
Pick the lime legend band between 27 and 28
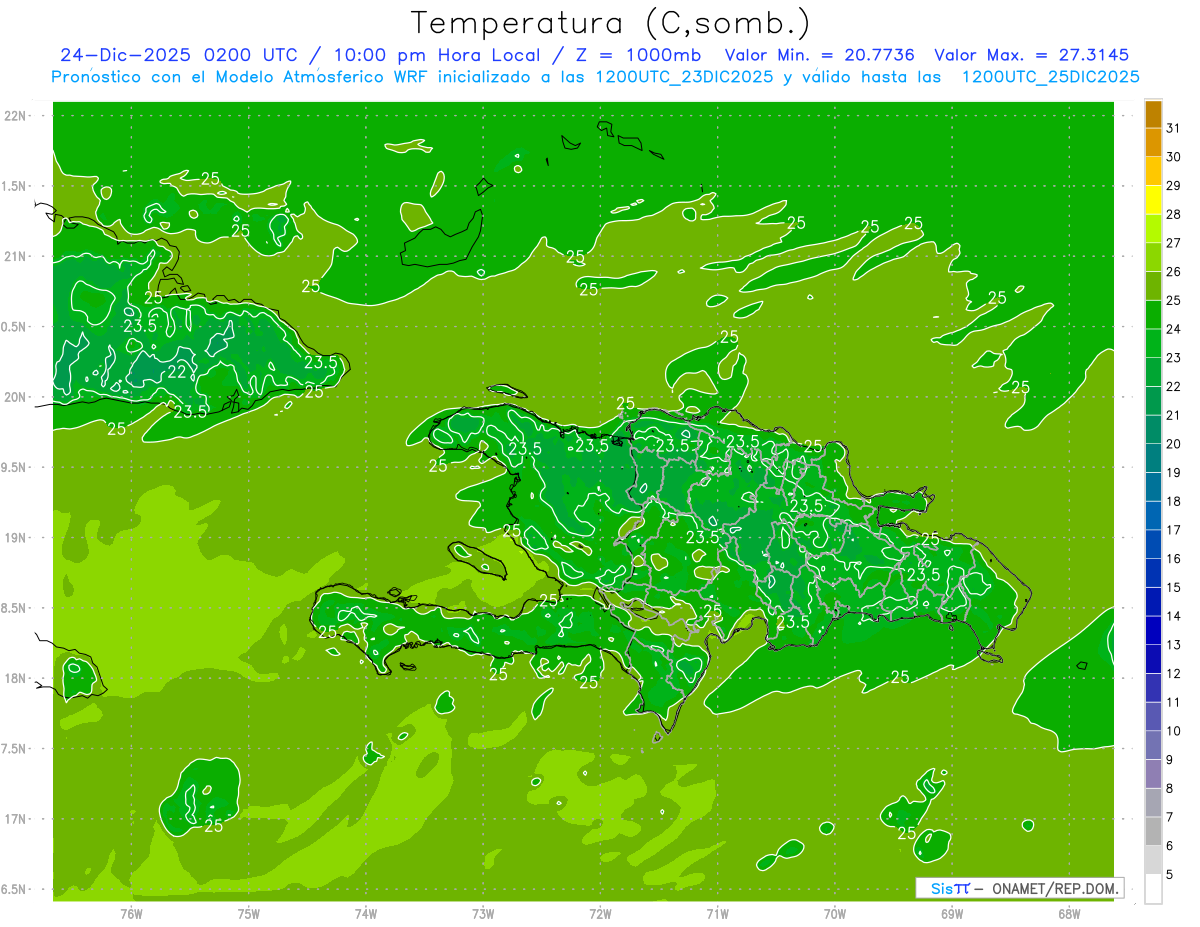(x=1153, y=229)
